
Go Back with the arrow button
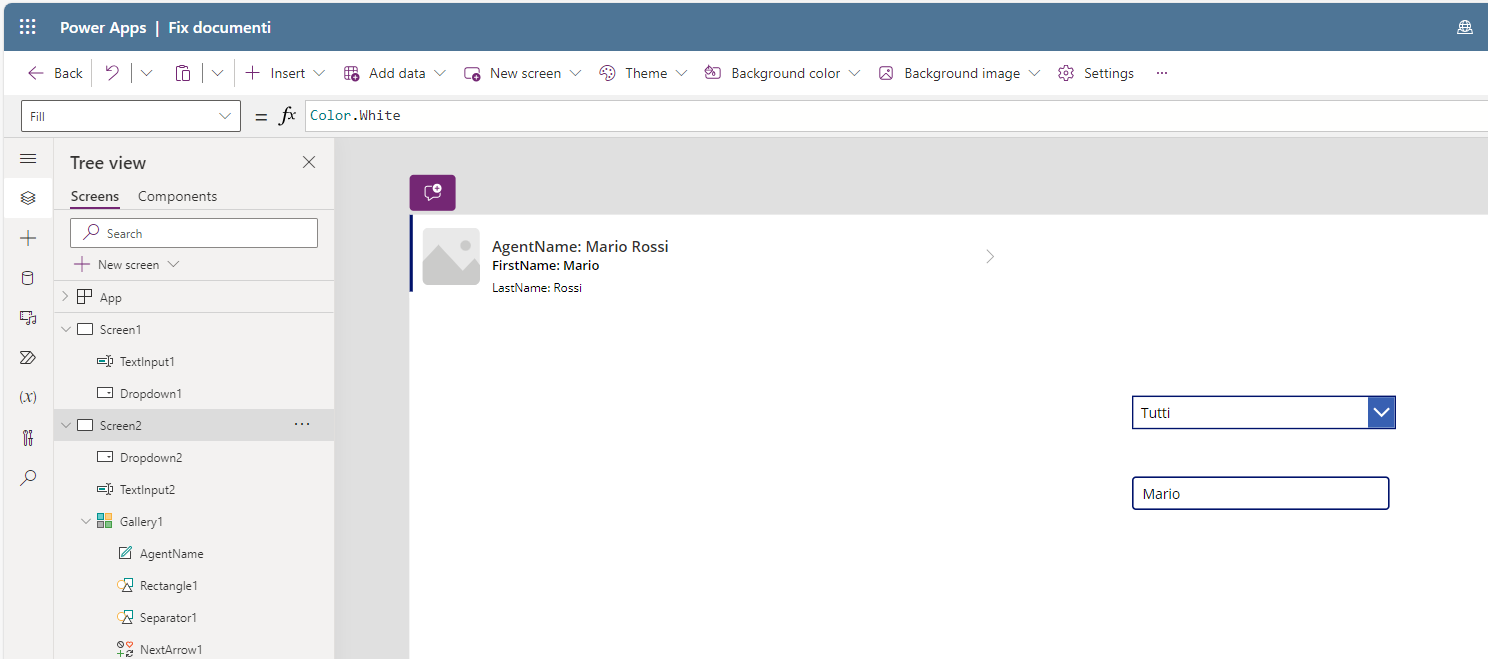click(56, 73)
